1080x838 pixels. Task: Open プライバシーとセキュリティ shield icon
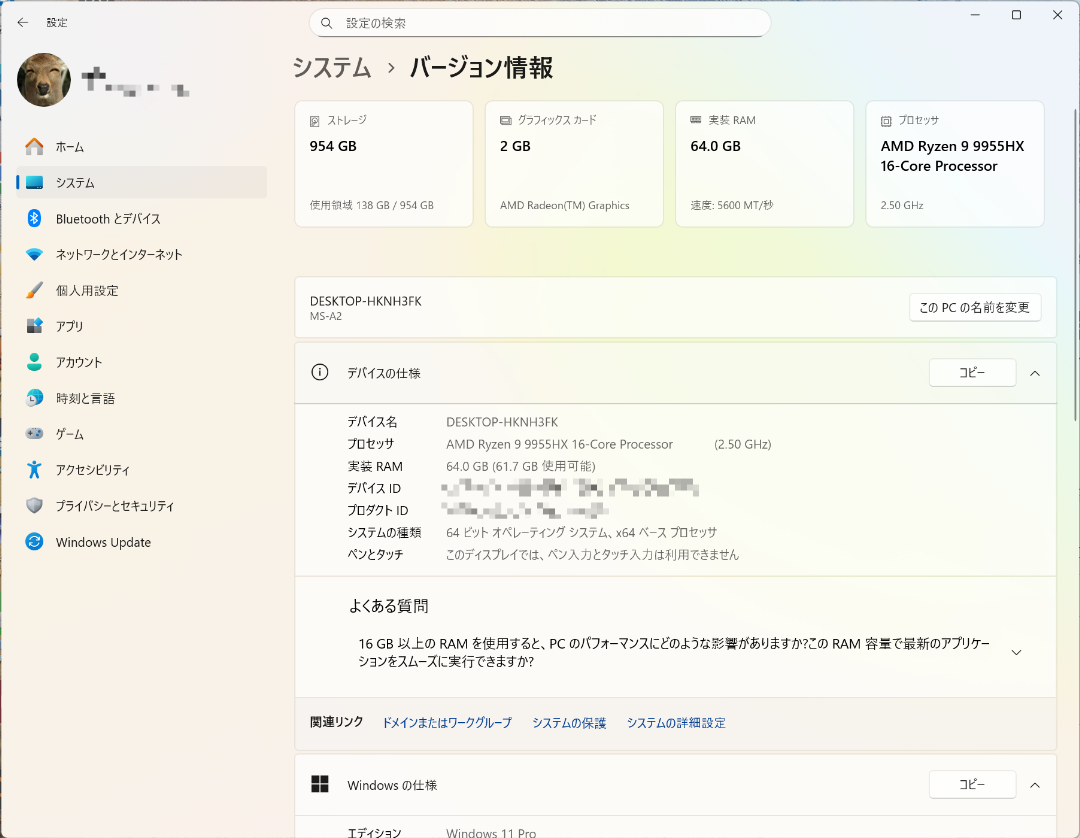[34, 506]
